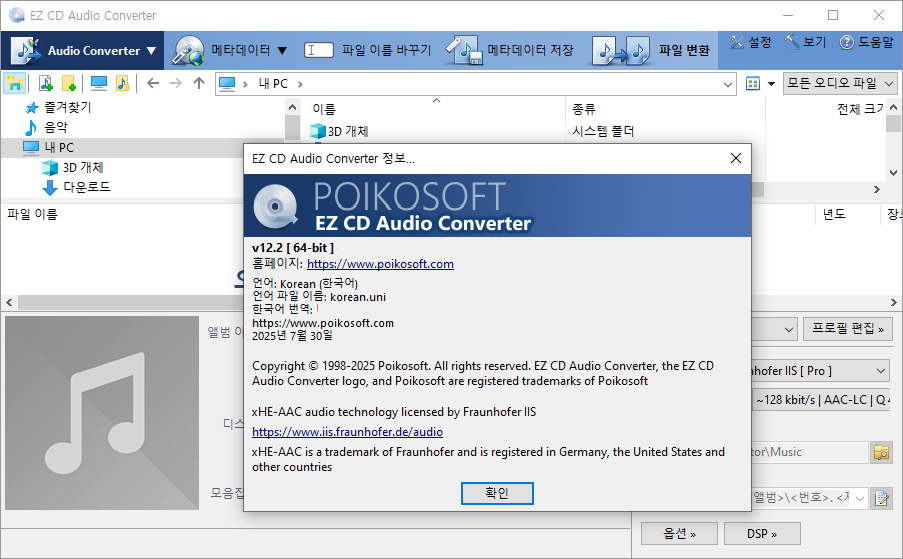Go forward with the right arrow

coord(176,83)
